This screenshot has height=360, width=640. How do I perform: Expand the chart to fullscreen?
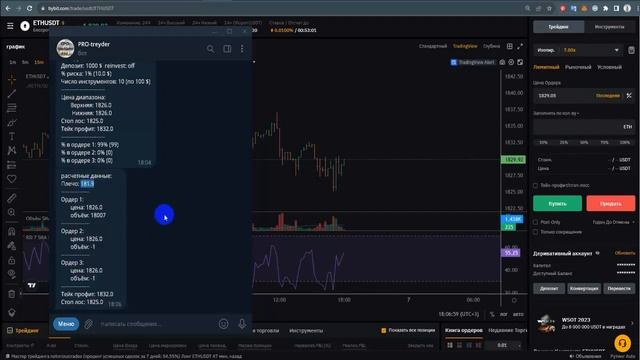coord(520,47)
